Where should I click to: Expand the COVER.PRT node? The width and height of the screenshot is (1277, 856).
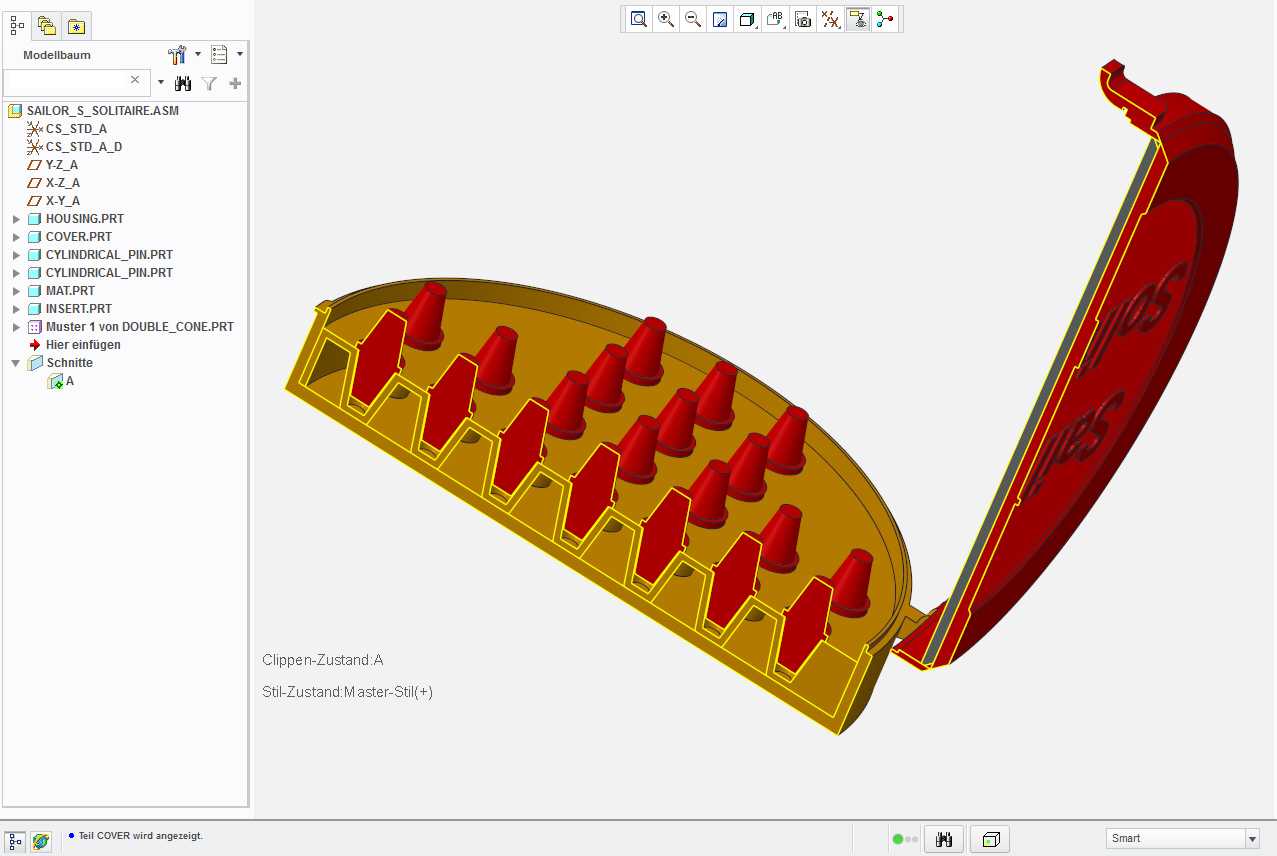pyautogui.click(x=16, y=237)
